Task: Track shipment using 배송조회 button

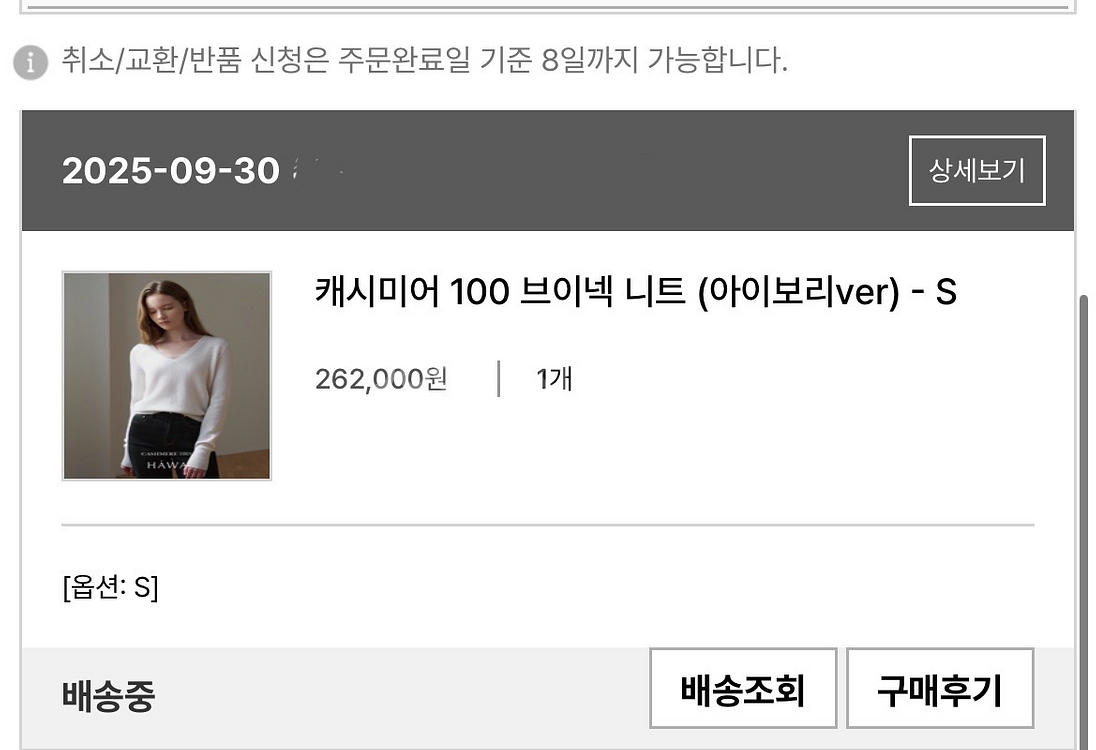Action: pos(743,688)
